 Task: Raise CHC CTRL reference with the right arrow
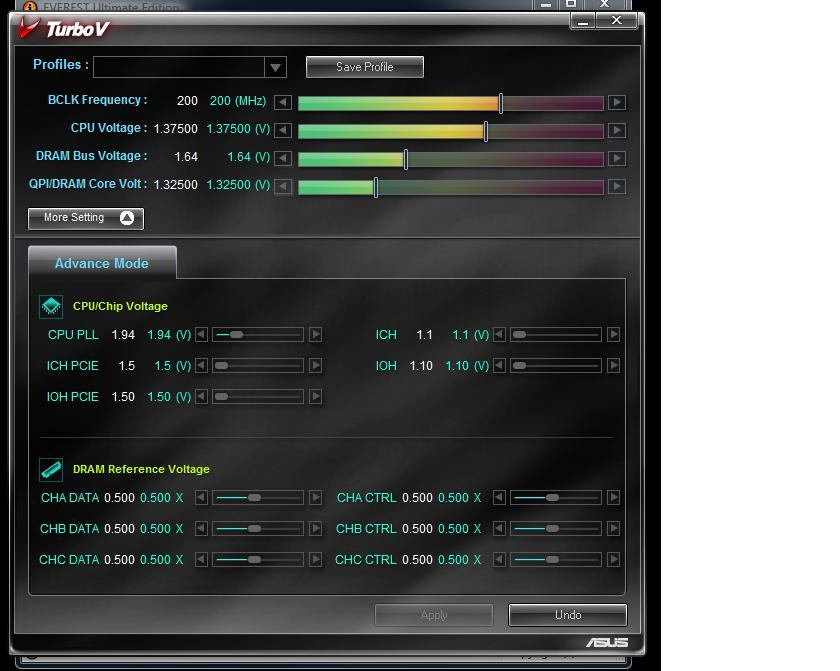pyautogui.click(x=613, y=560)
